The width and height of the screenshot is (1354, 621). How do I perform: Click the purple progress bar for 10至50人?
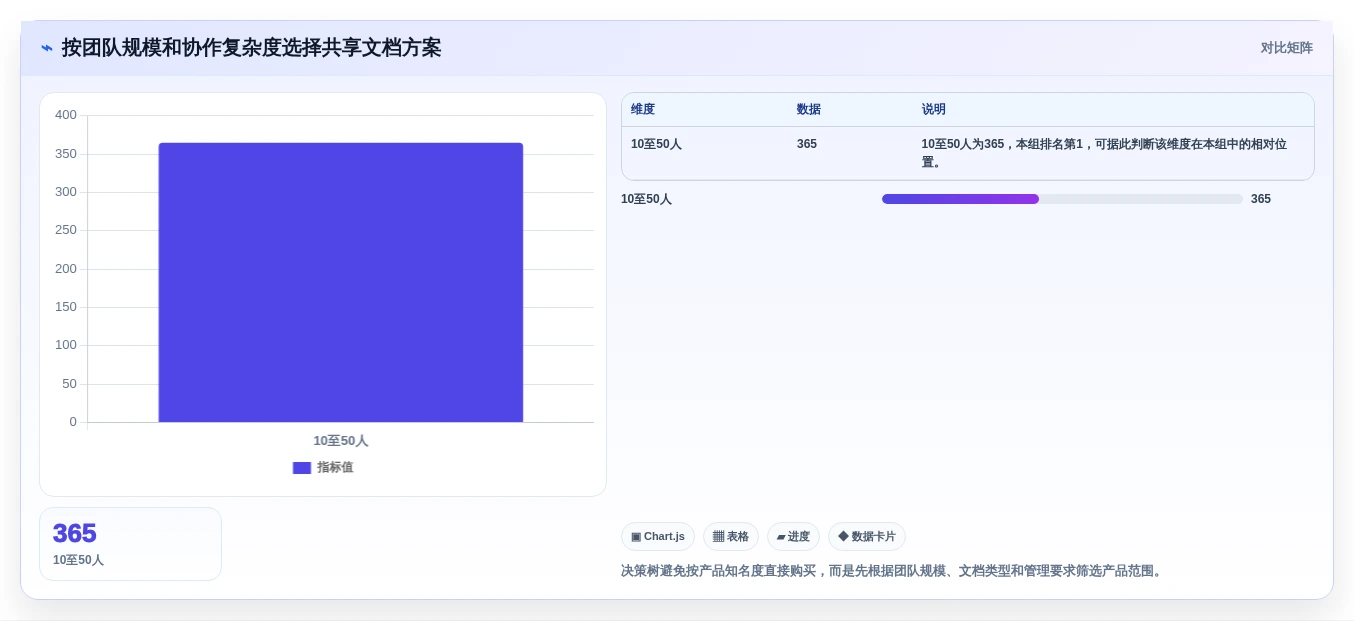tap(960, 199)
